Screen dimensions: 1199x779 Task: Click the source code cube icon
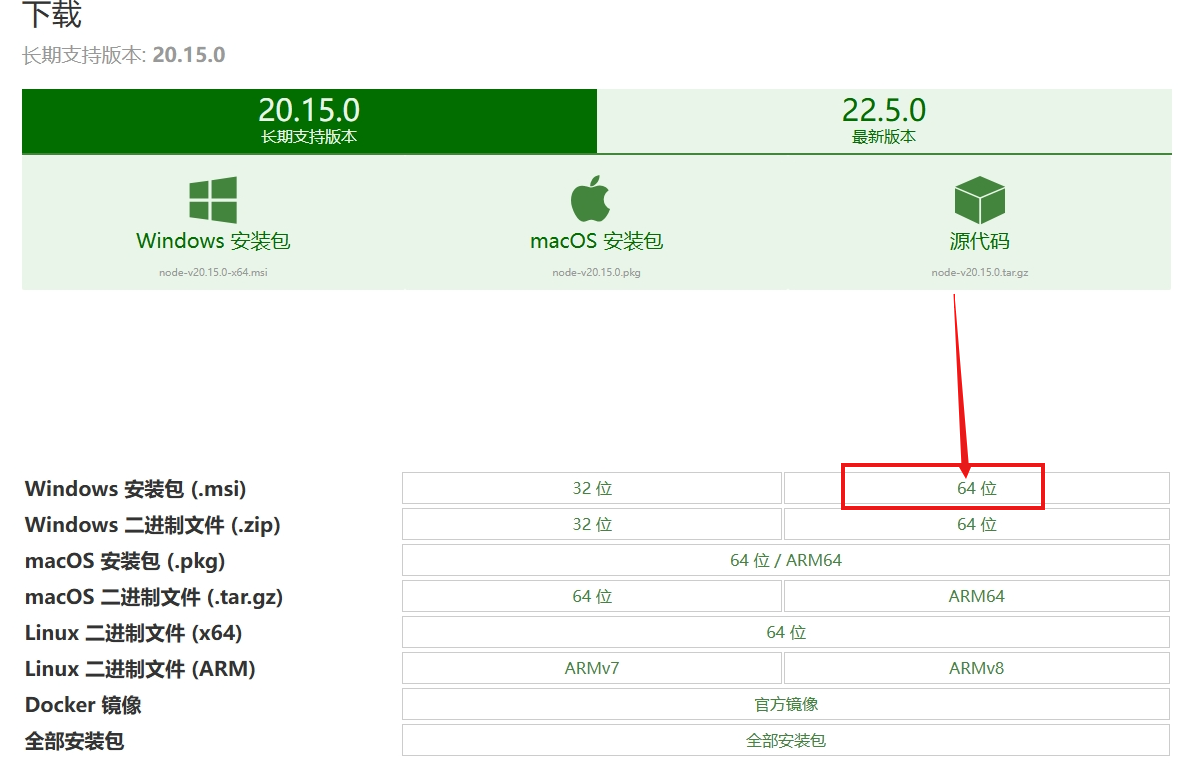click(x=979, y=200)
